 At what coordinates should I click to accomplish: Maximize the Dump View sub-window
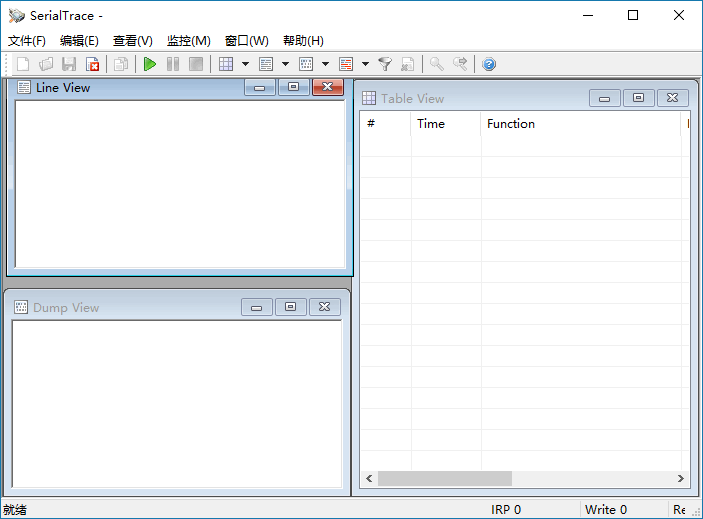290,307
